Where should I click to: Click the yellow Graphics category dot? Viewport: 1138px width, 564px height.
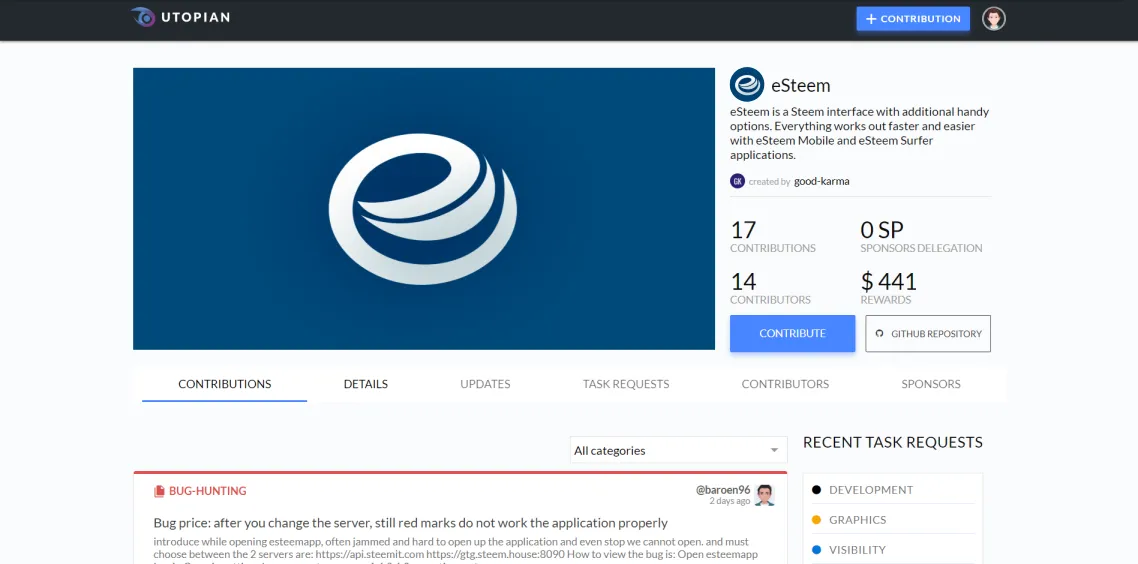point(816,520)
